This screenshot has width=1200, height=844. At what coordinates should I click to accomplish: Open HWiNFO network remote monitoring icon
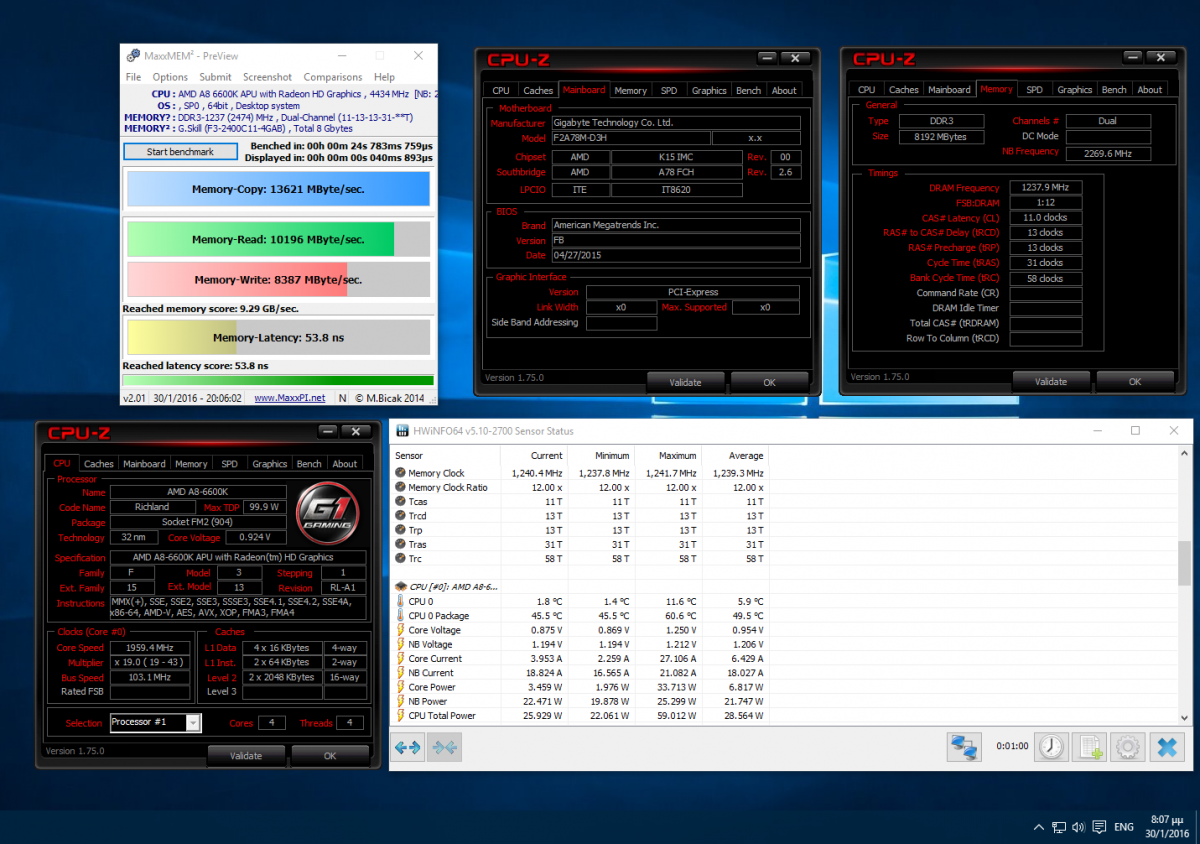[964, 747]
